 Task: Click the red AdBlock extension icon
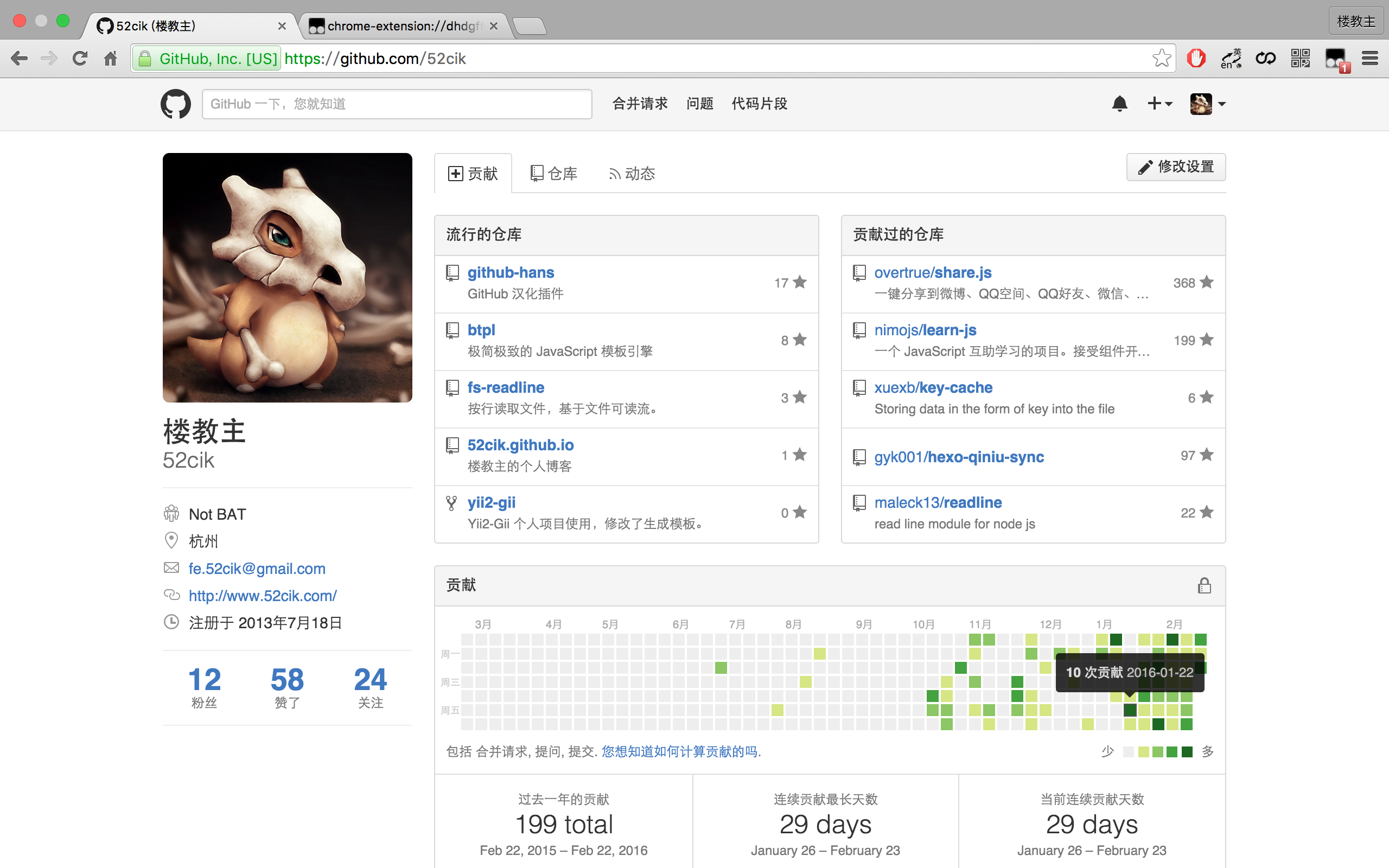(x=1196, y=59)
